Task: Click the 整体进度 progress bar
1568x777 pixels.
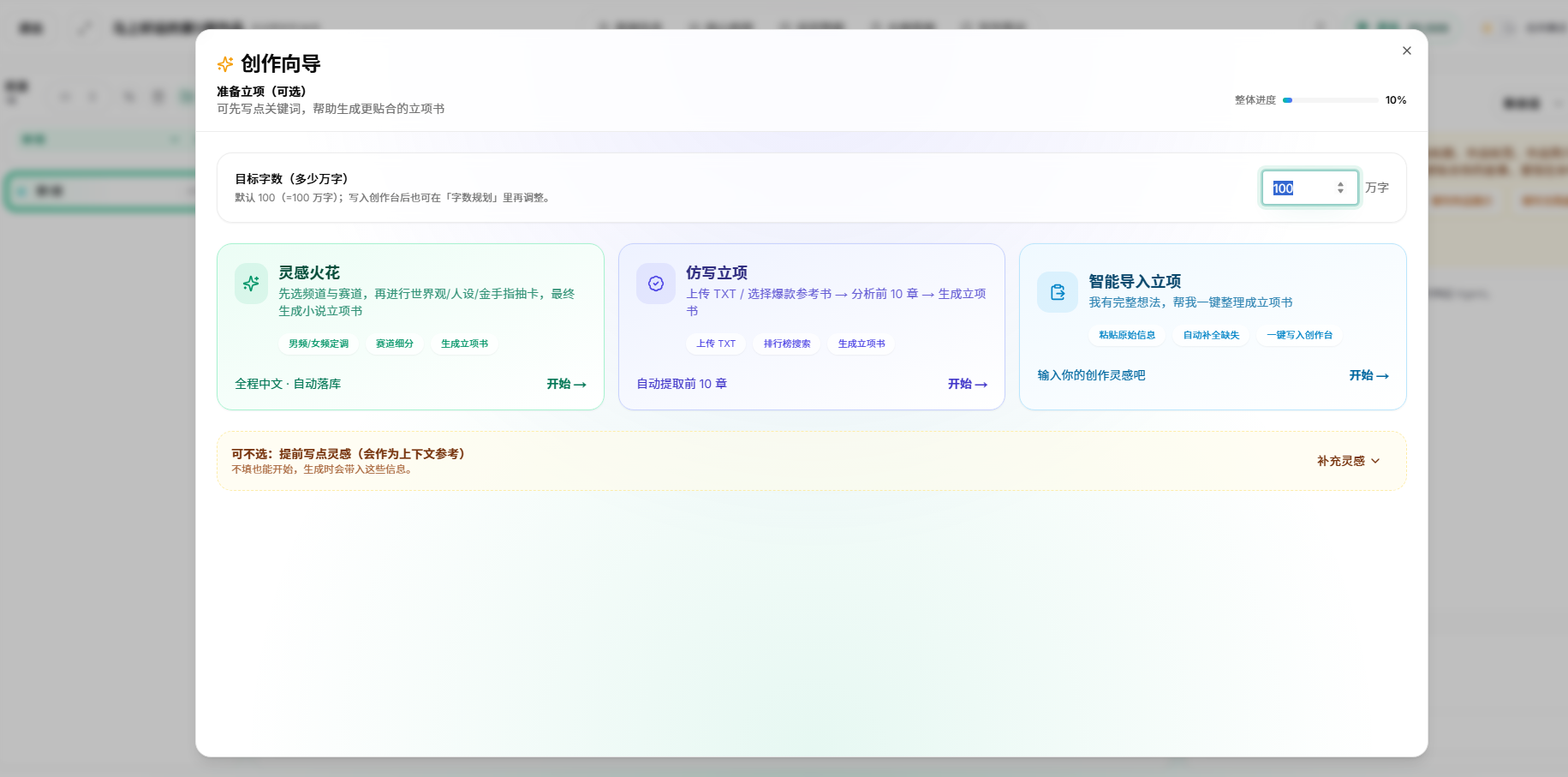Action: 1330,99
